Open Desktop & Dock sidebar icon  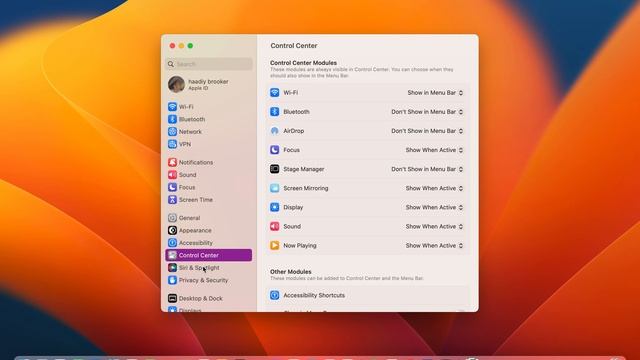tap(172, 298)
